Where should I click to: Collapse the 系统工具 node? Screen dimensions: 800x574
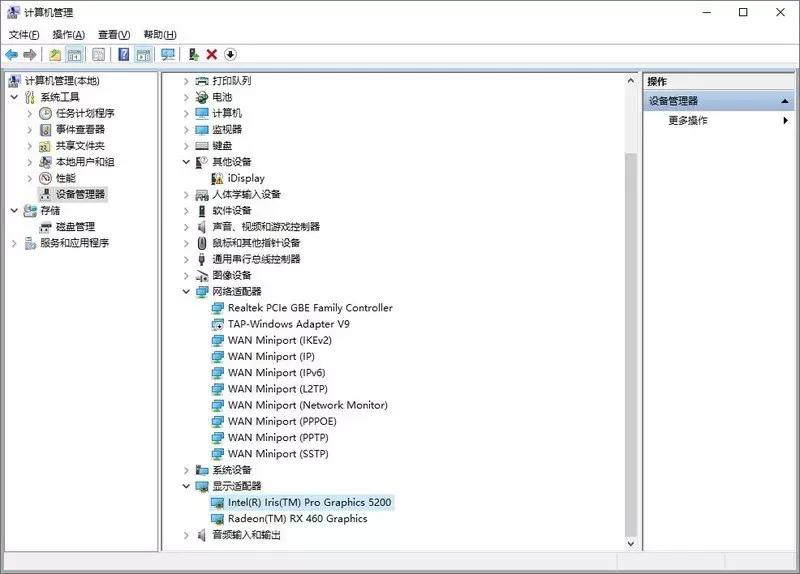point(14,97)
